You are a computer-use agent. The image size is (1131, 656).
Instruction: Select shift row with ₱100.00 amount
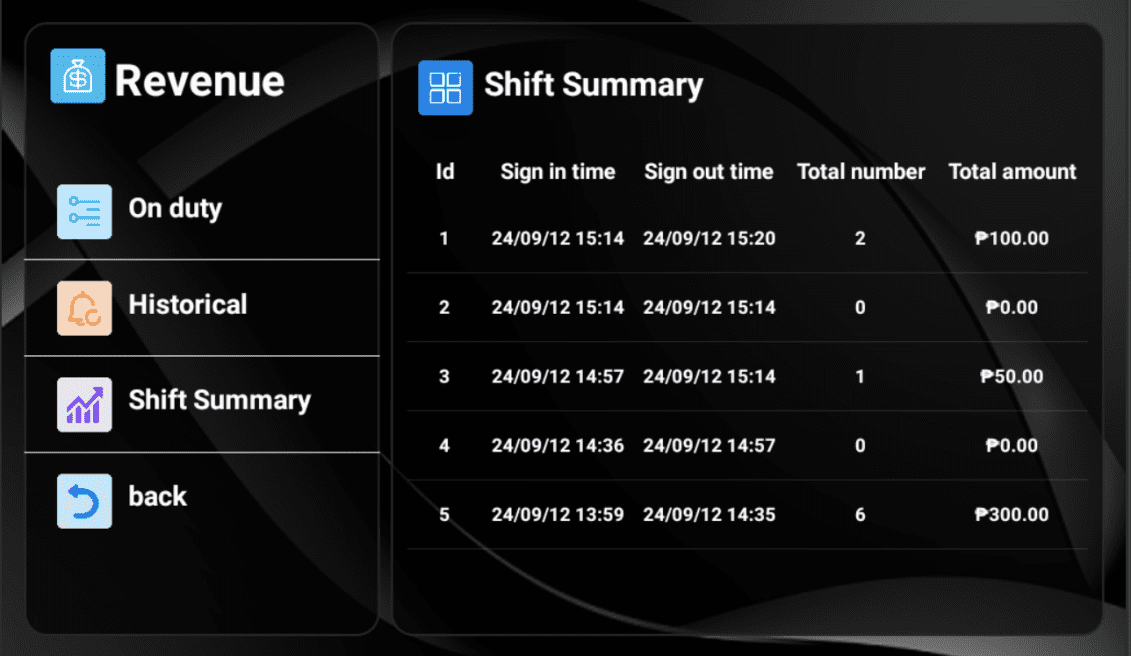747,238
